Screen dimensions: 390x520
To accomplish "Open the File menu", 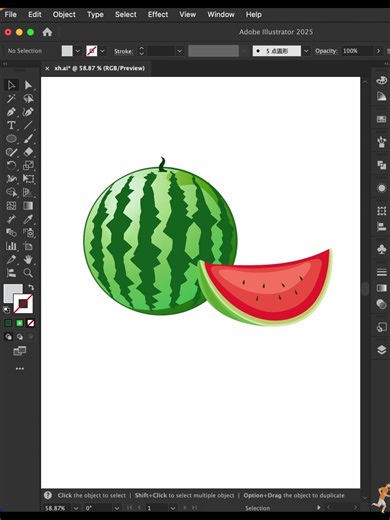I will 11,15.
